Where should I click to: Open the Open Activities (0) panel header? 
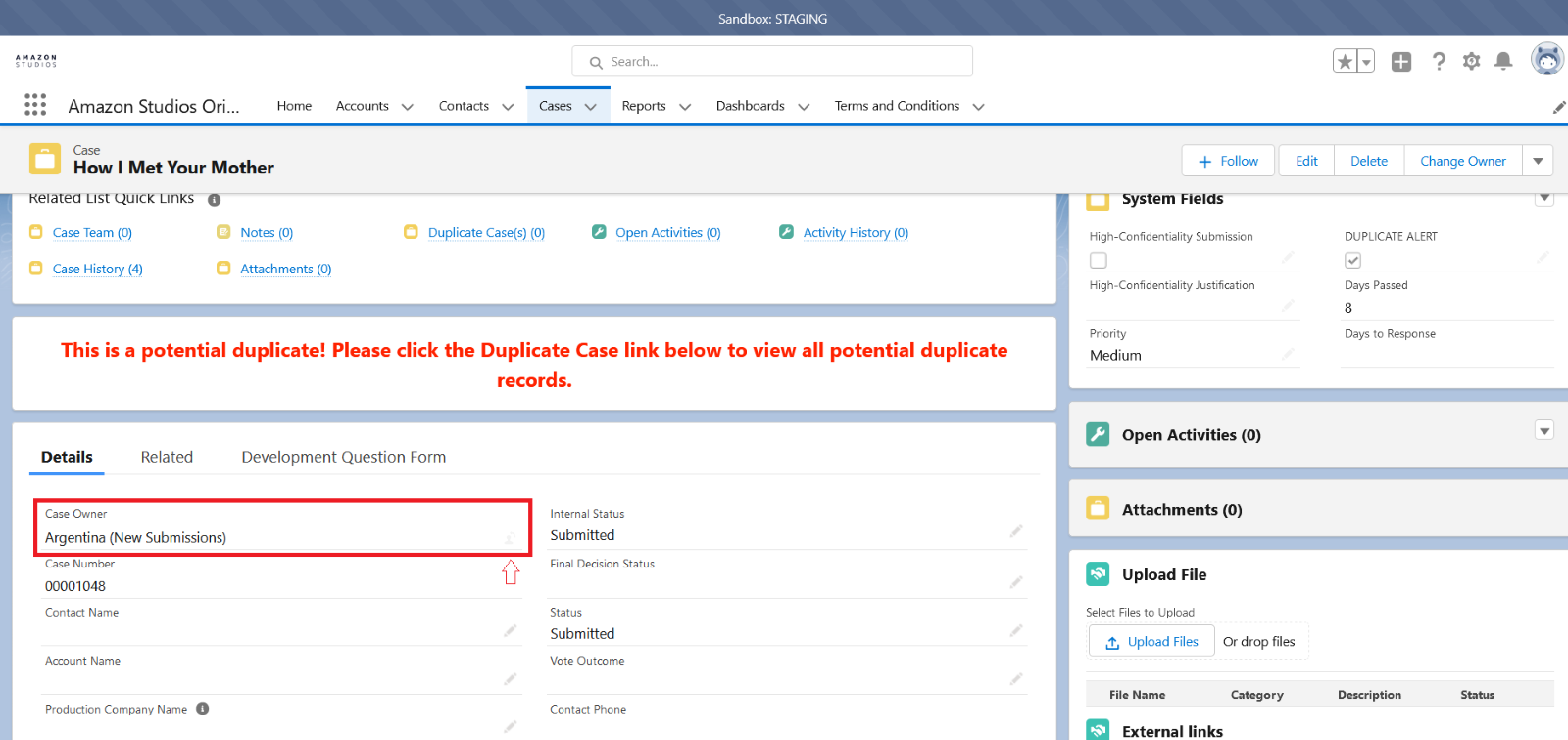pos(1192,435)
